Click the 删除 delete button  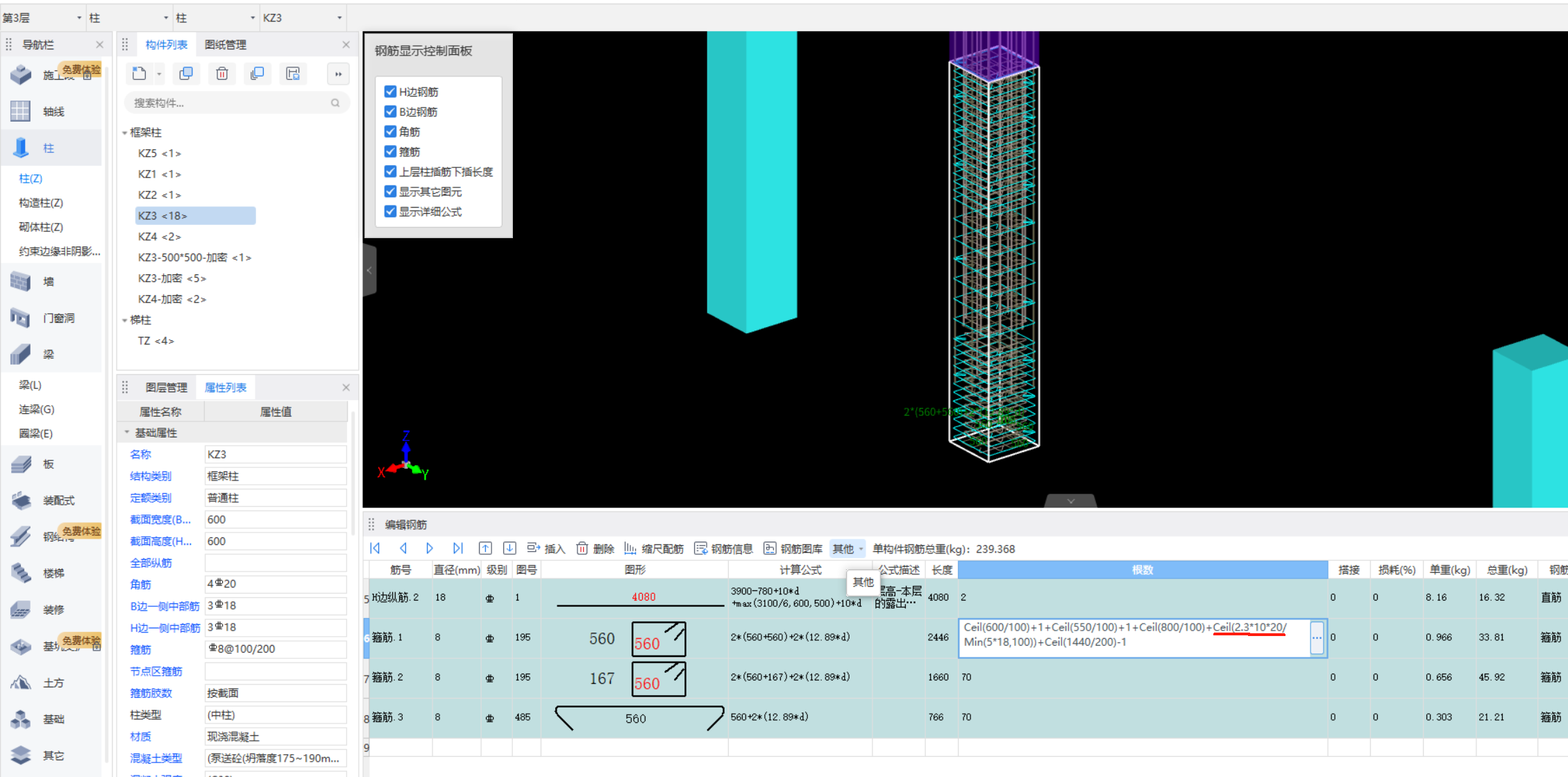[595, 549]
